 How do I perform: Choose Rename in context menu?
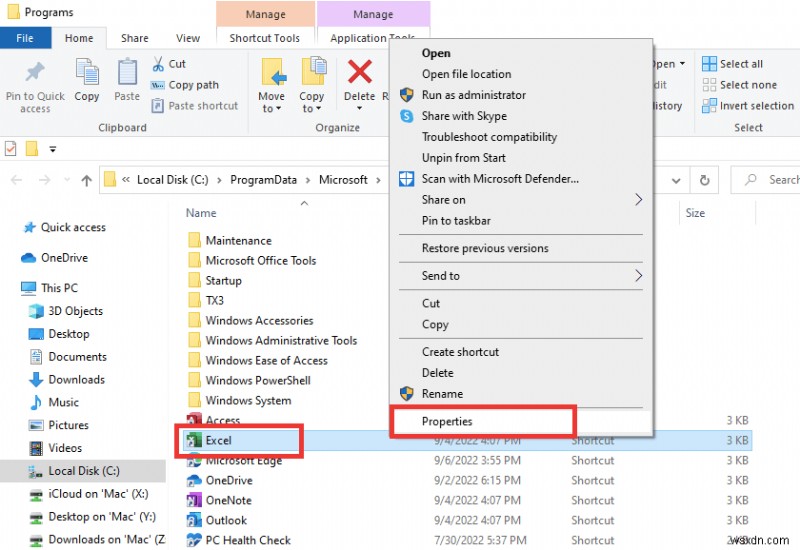(x=442, y=394)
